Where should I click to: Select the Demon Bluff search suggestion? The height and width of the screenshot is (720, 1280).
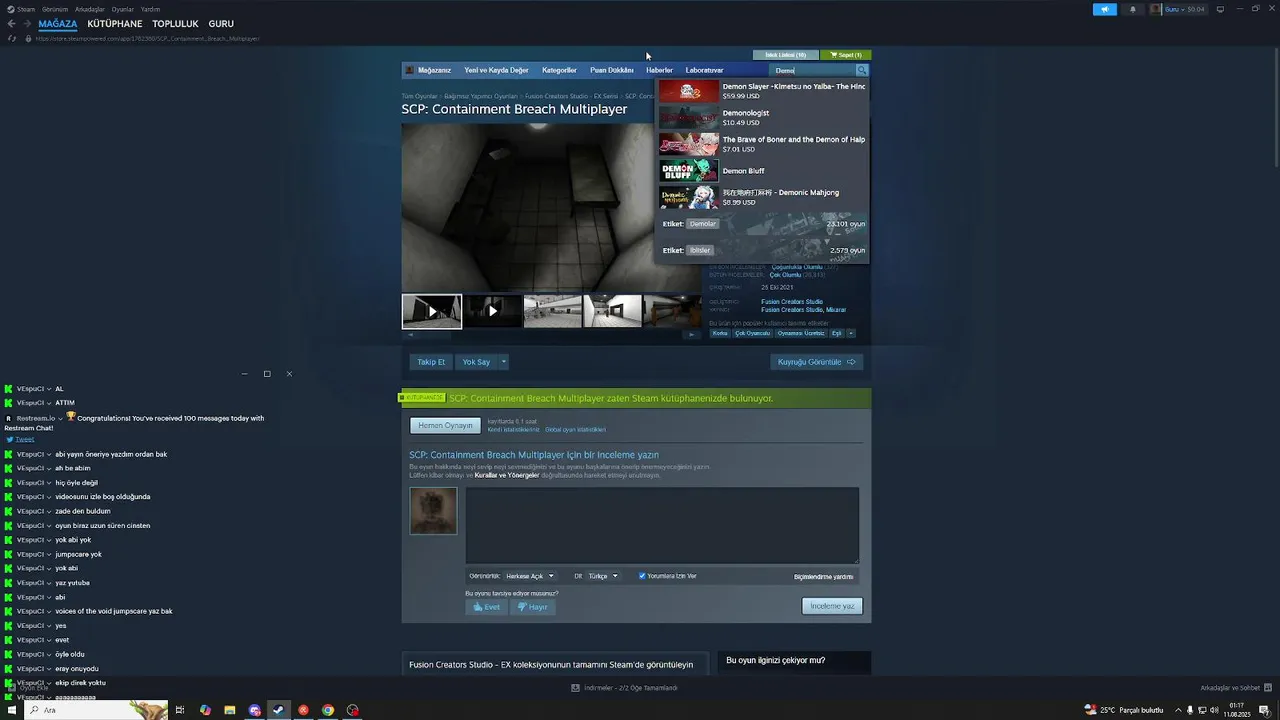(762, 170)
